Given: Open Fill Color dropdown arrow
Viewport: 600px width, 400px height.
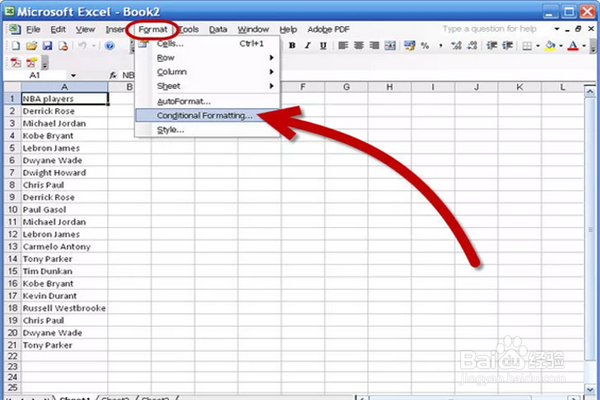Looking at the screenshot, I should click(x=561, y=46).
